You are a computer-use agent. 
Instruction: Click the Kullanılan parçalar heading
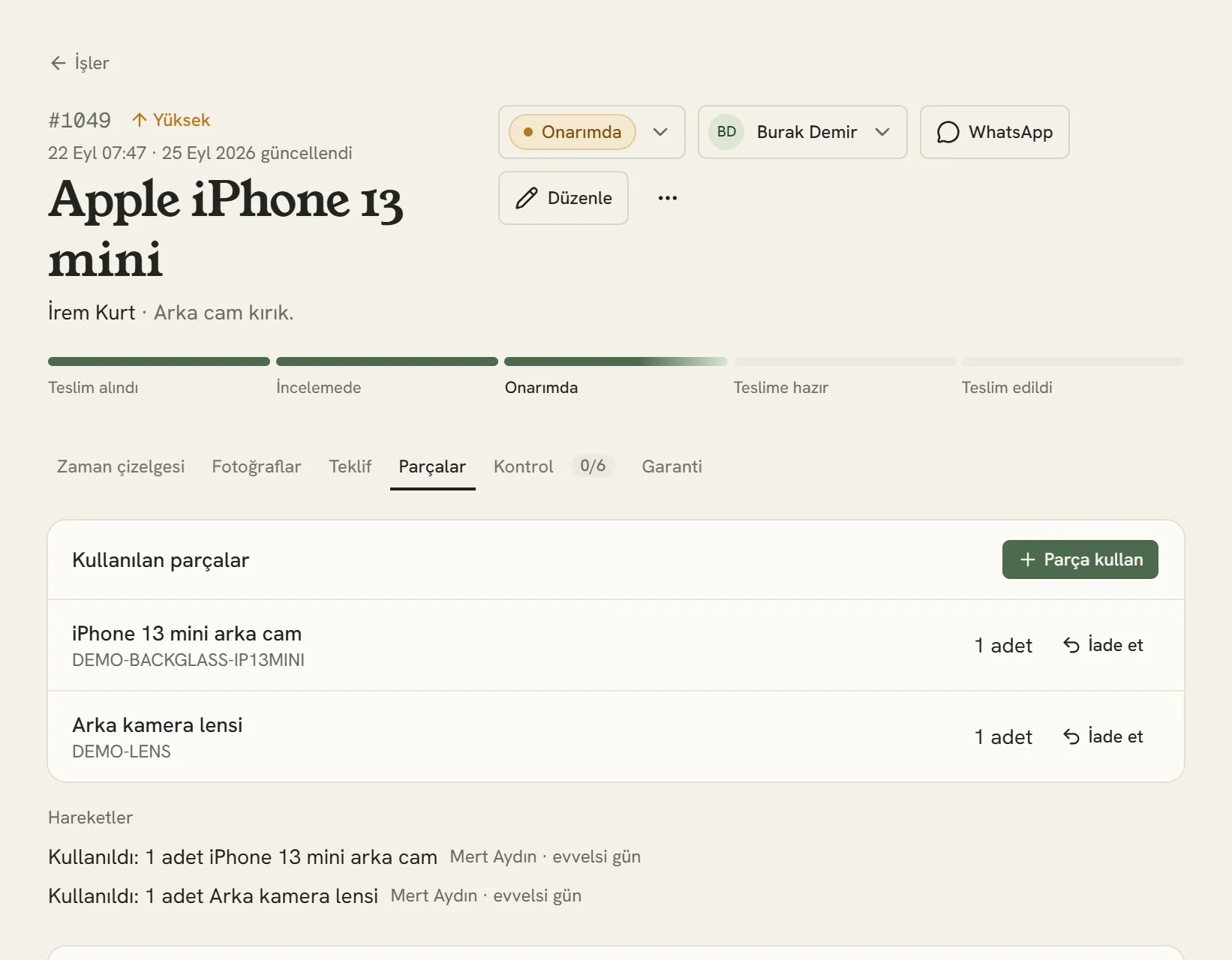pyautogui.click(x=161, y=560)
